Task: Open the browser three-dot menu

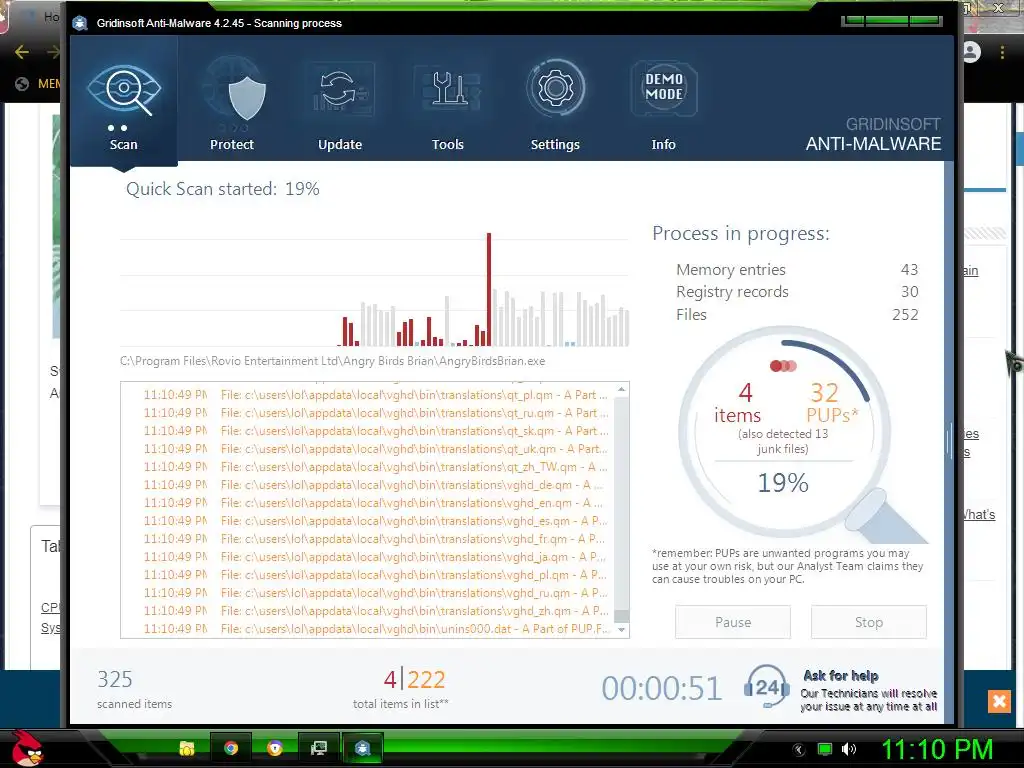Action: (1002, 52)
